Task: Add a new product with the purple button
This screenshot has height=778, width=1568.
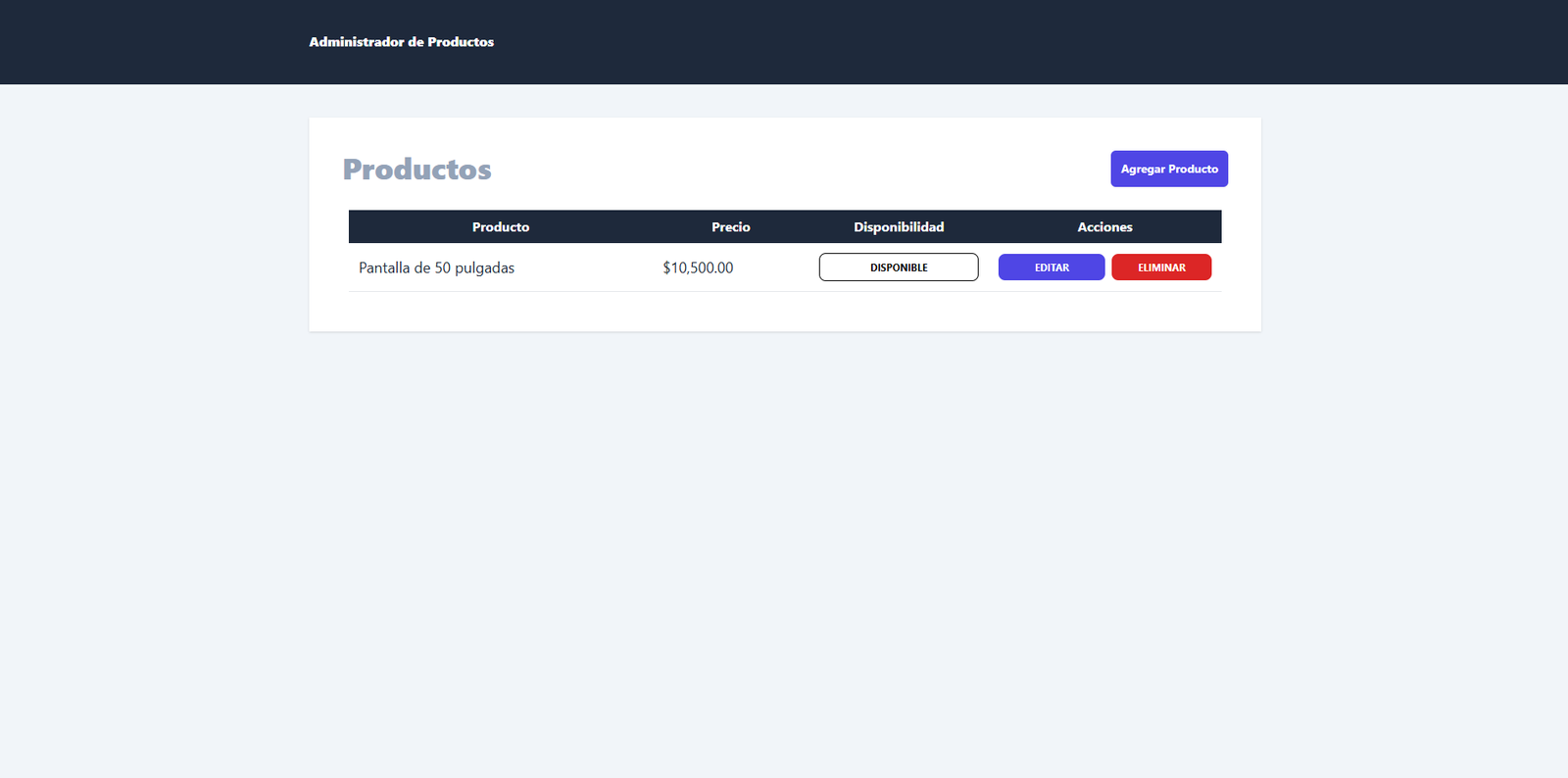Action: (1168, 169)
